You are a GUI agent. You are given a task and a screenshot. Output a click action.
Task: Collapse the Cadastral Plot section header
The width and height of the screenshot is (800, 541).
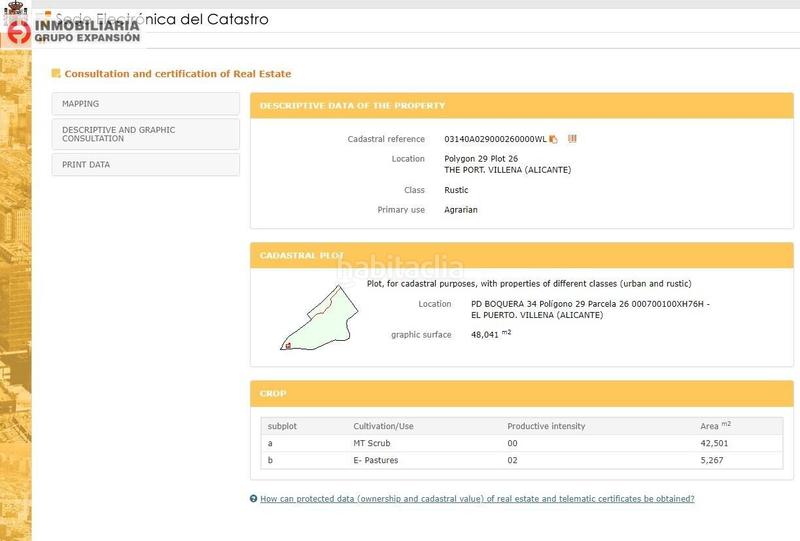(x=520, y=256)
